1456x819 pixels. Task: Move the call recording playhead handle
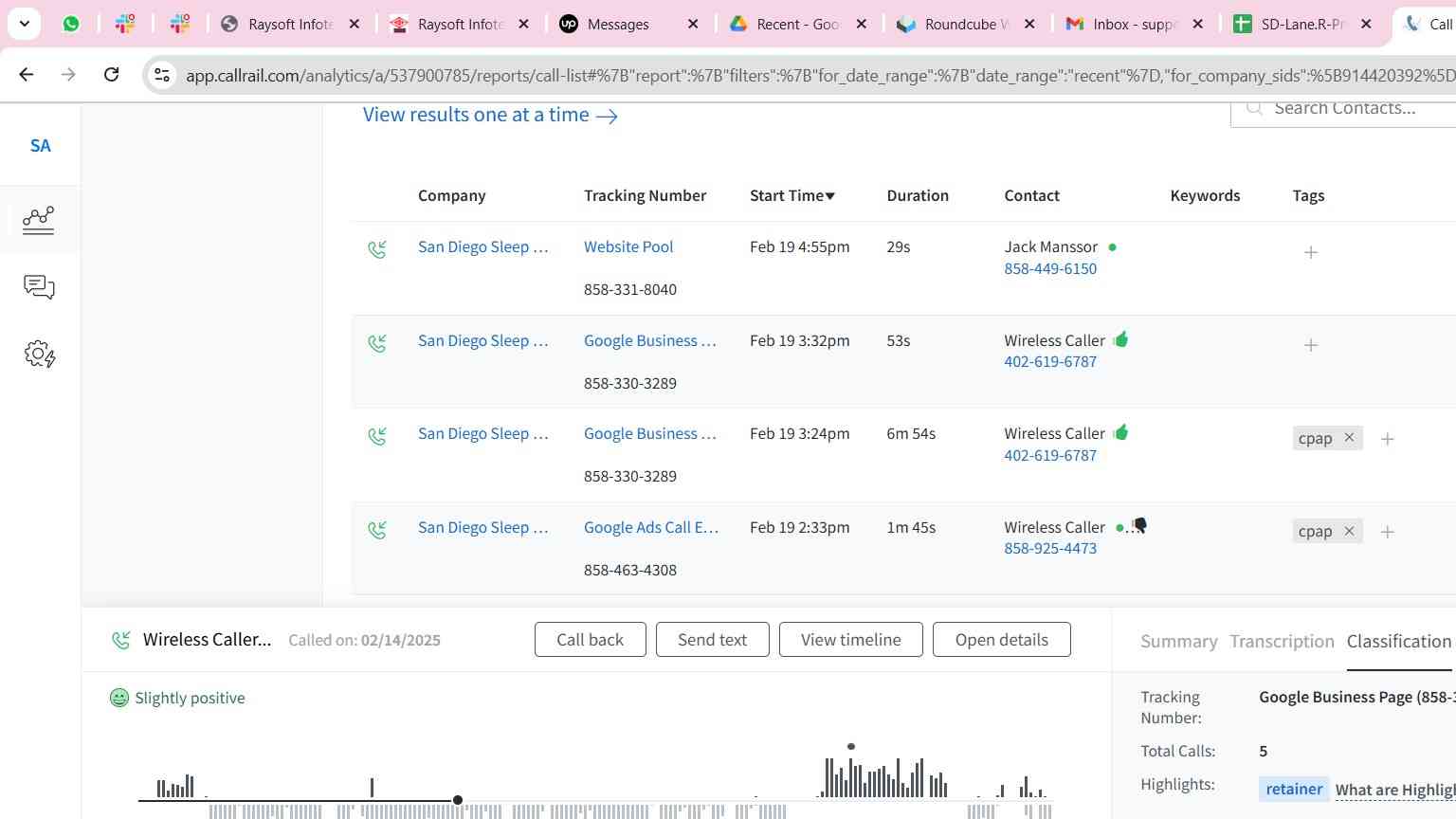point(458,800)
